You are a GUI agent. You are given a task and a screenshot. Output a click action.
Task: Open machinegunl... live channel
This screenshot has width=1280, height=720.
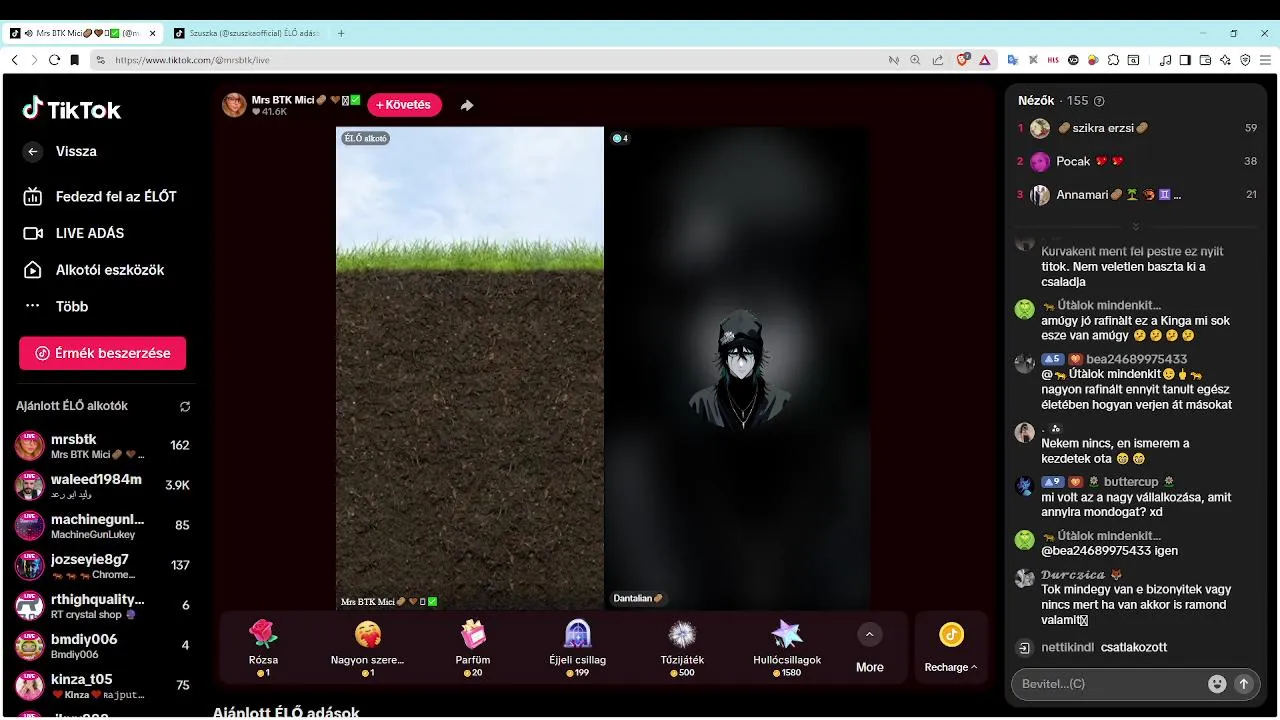[x=102, y=526]
